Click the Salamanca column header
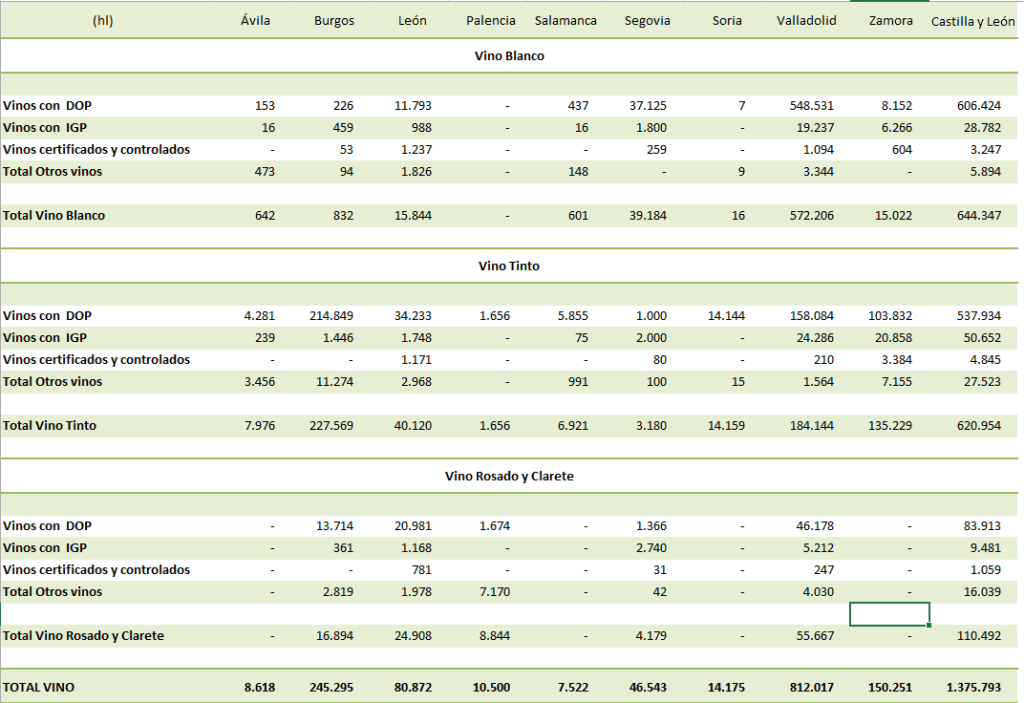This screenshot has width=1024, height=703. point(566,21)
